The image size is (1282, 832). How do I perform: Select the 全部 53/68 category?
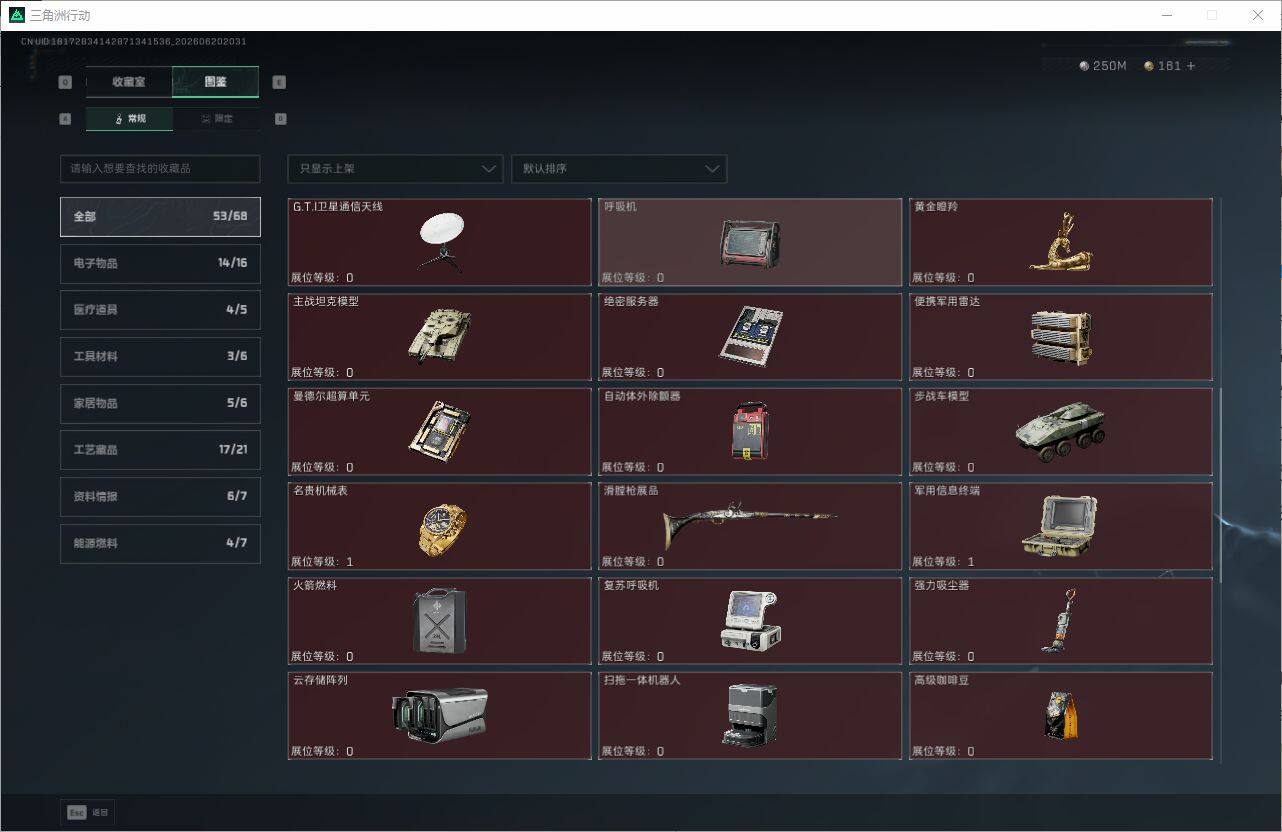[x=160, y=216]
